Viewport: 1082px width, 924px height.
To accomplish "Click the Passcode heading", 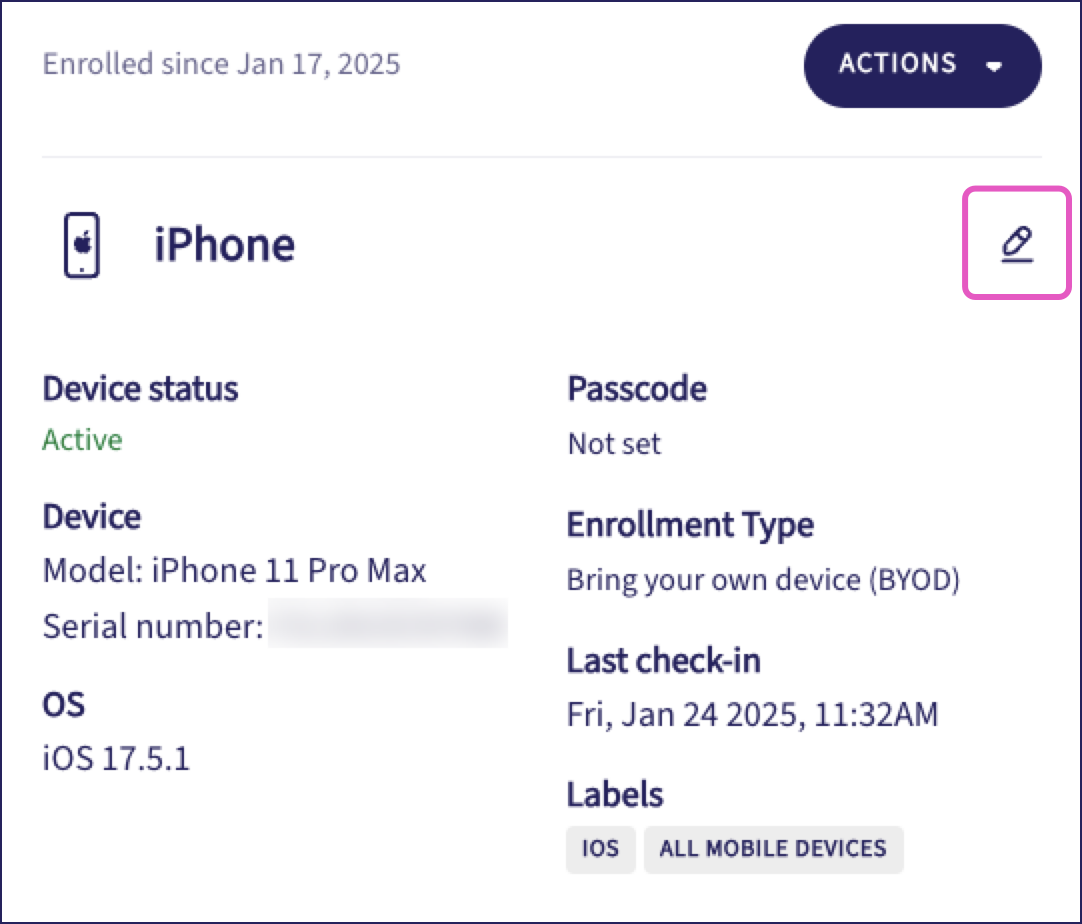I will (637, 388).
